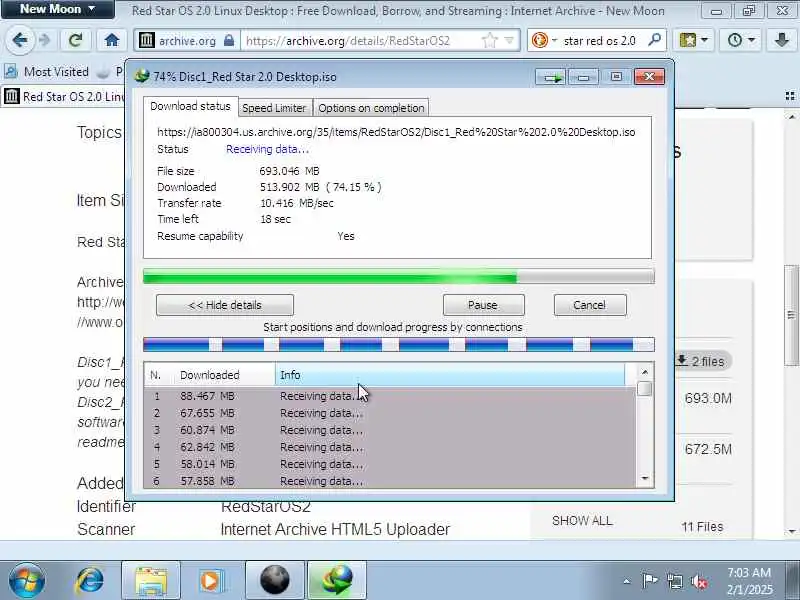Select connection 2 row with 67.655 MB
The image size is (800, 600).
[390, 413]
